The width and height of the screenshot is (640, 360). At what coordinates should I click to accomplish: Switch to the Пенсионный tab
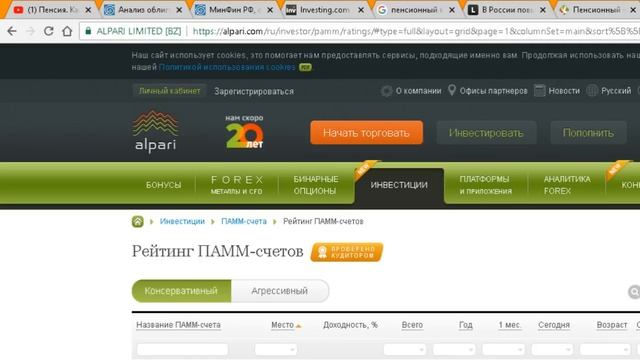click(596, 10)
